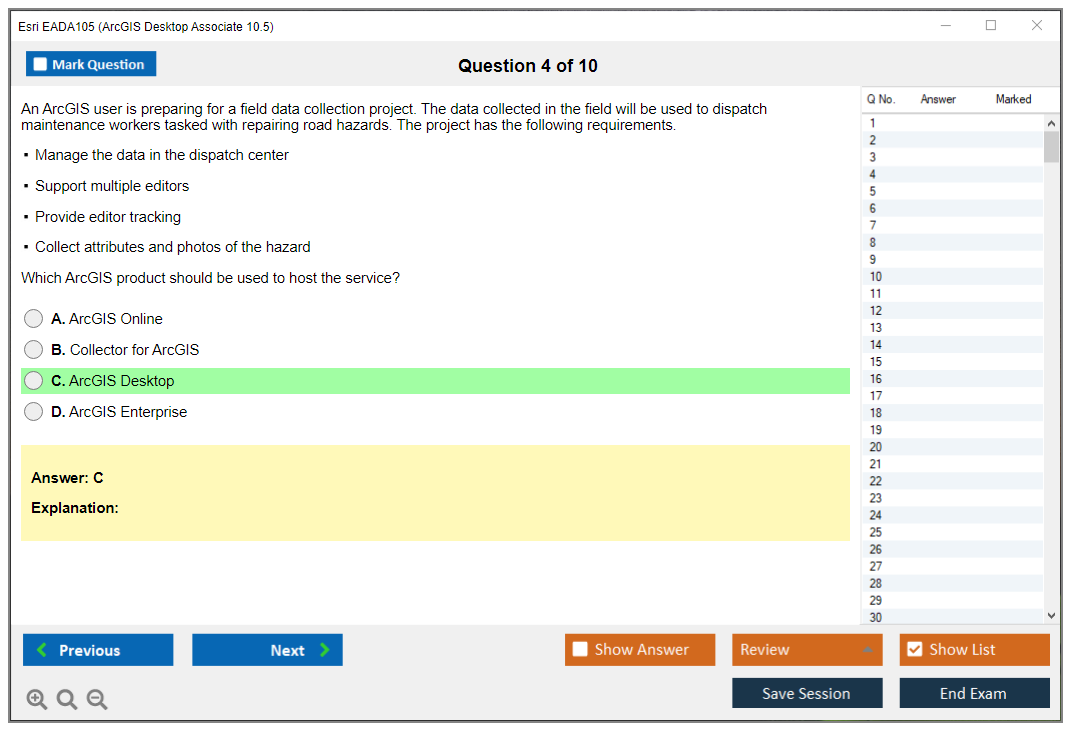
Task: Select answer A. ArcGIS Online
Action: pos(34,319)
